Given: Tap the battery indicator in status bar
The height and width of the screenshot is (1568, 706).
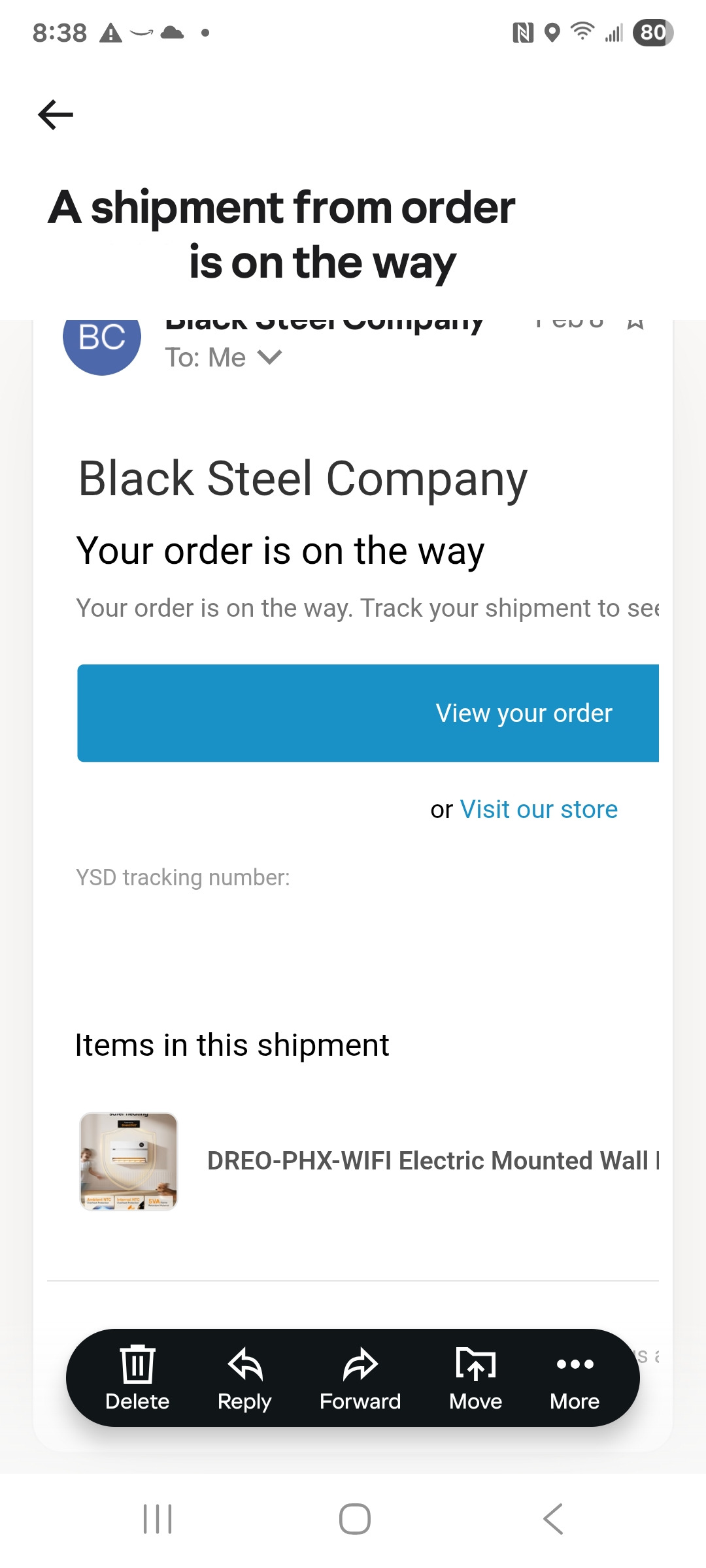Looking at the screenshot, I should point(652,32).
